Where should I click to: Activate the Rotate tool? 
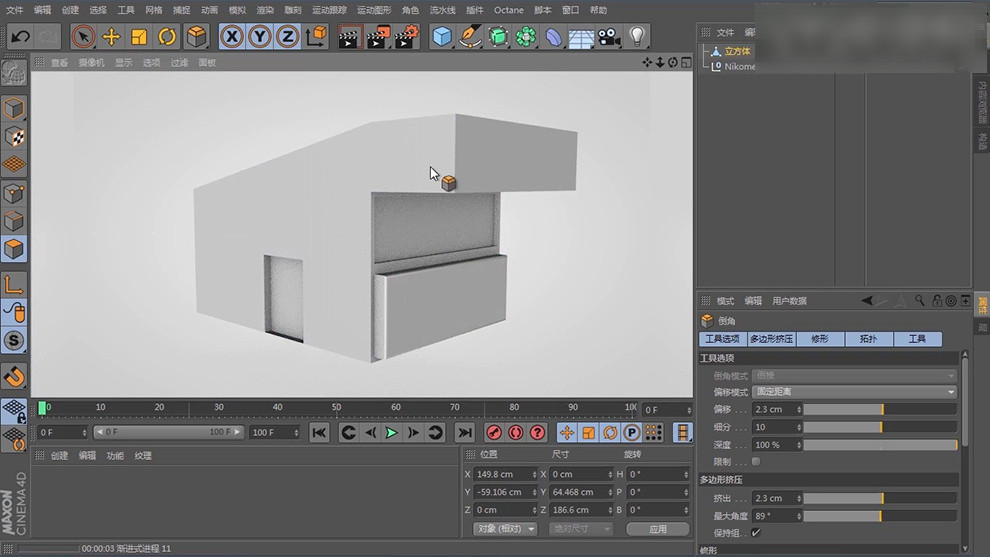(167, 37)
